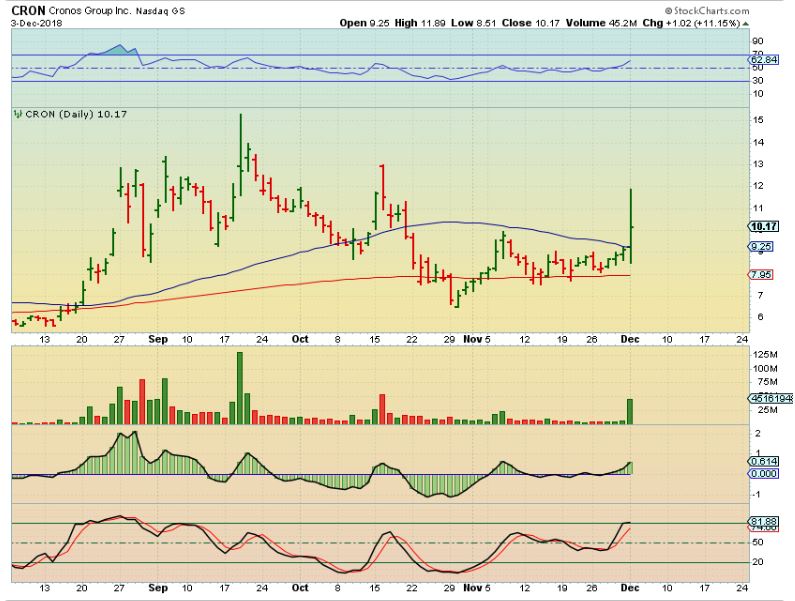Select the Open 9.25 value
The width and height of the screenshot is (795, 601).
(365, 23)
